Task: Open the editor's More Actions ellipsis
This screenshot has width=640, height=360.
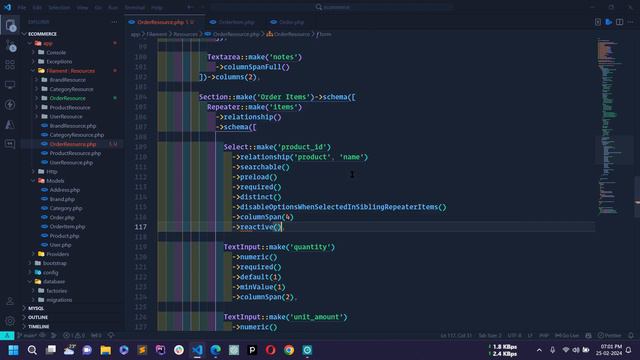Action: [x=631, y=22]
